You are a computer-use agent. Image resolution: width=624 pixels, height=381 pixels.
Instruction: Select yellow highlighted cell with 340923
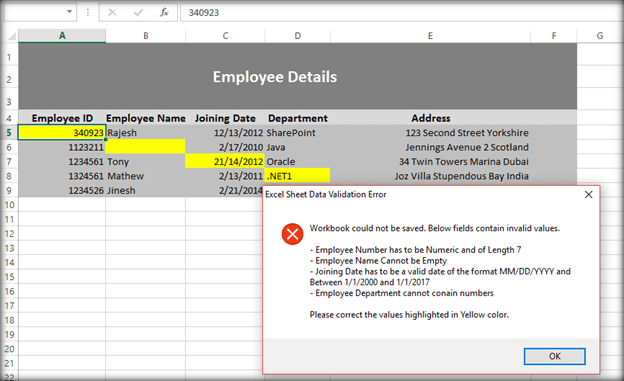coord(62,133)
